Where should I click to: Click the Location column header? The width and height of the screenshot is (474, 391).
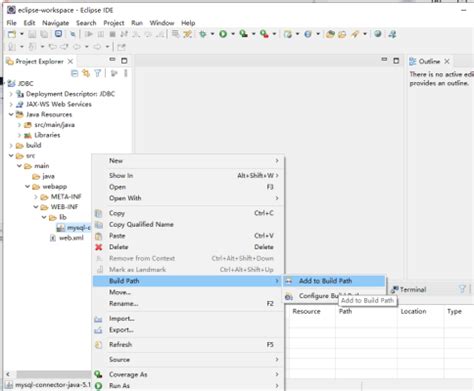coord(413,311)
